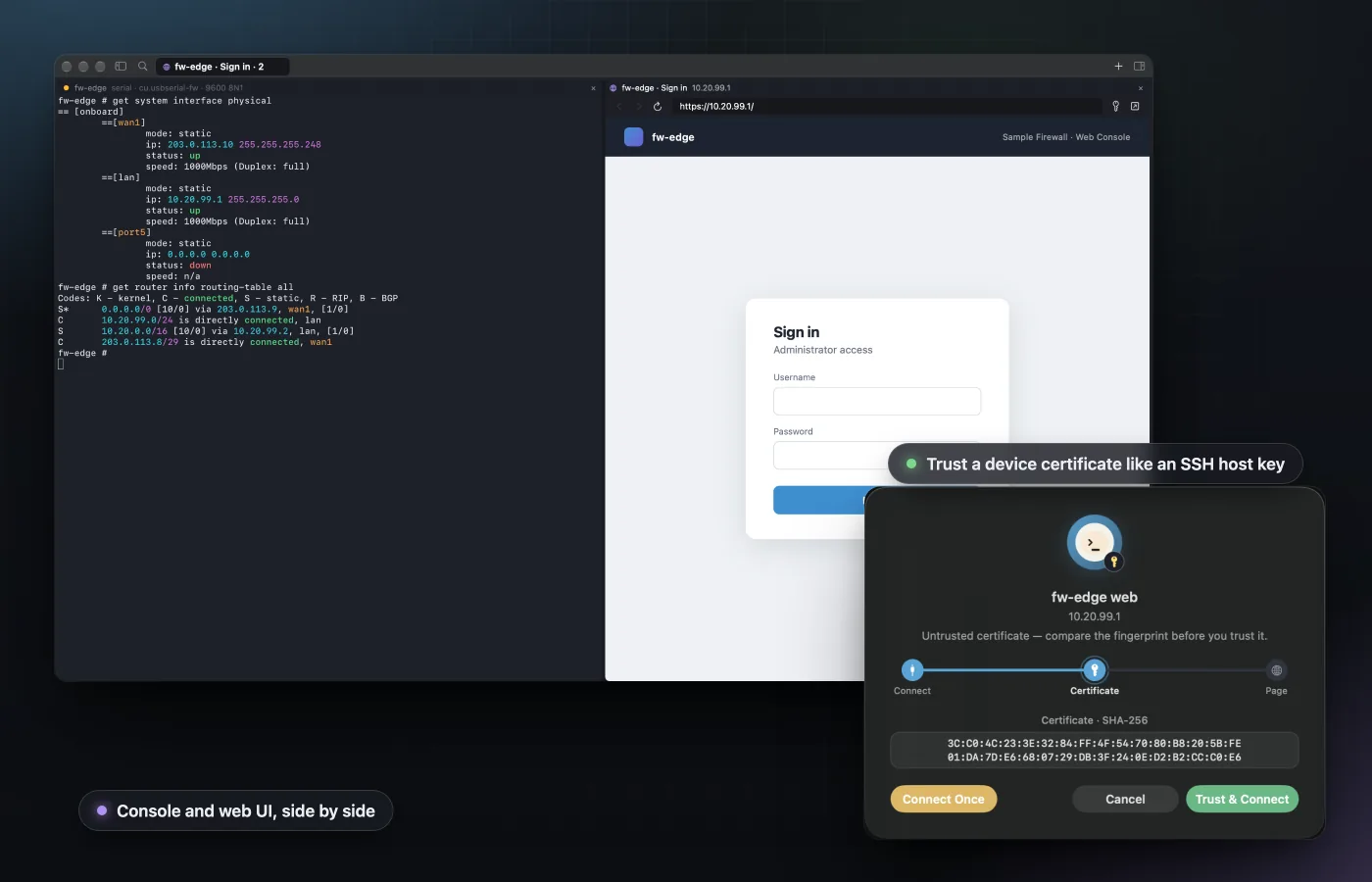Screen dimensions: 1372x882
Task: Click the serial pane orange status dot
Action: [x=66, y=88]
